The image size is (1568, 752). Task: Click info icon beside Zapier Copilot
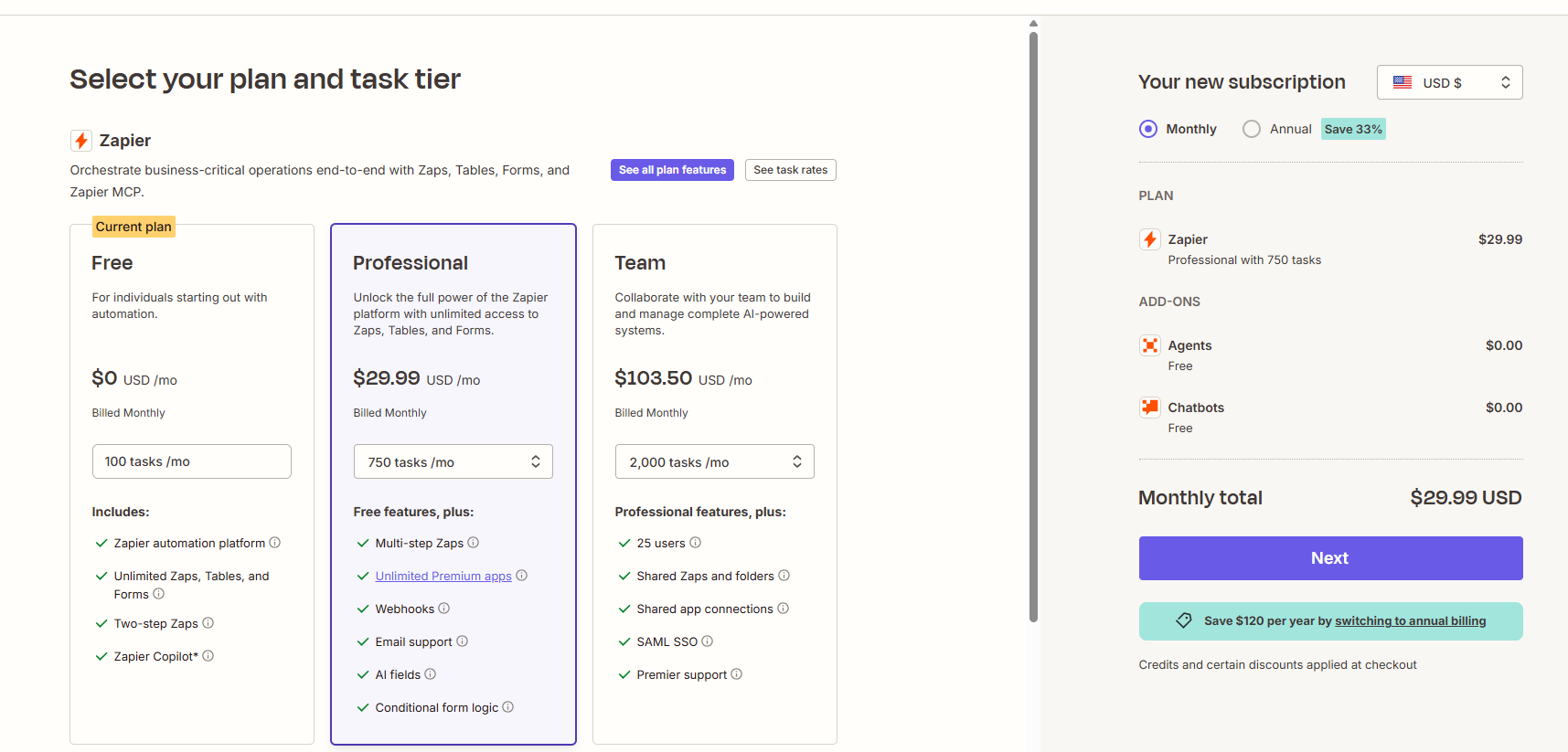coord(208,656)
